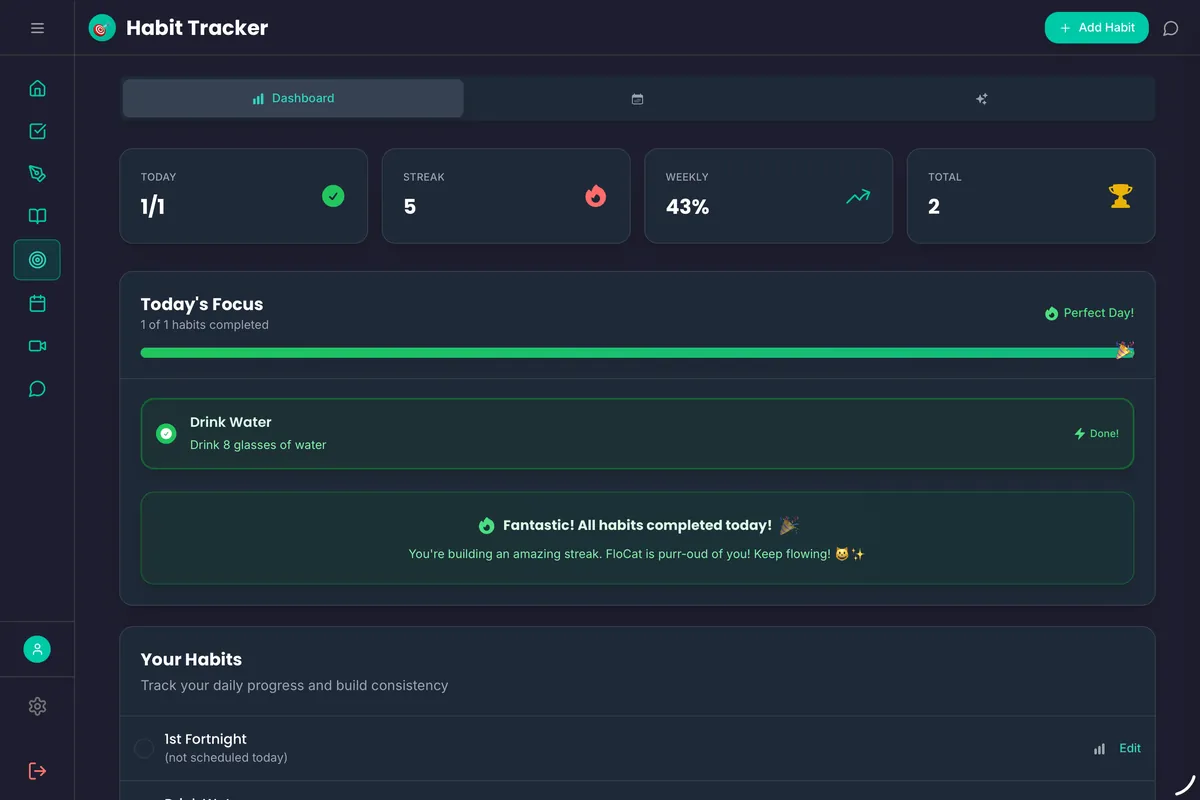
Task: Click '1 of 1 habits completed' text
Action: pos(205,325)
